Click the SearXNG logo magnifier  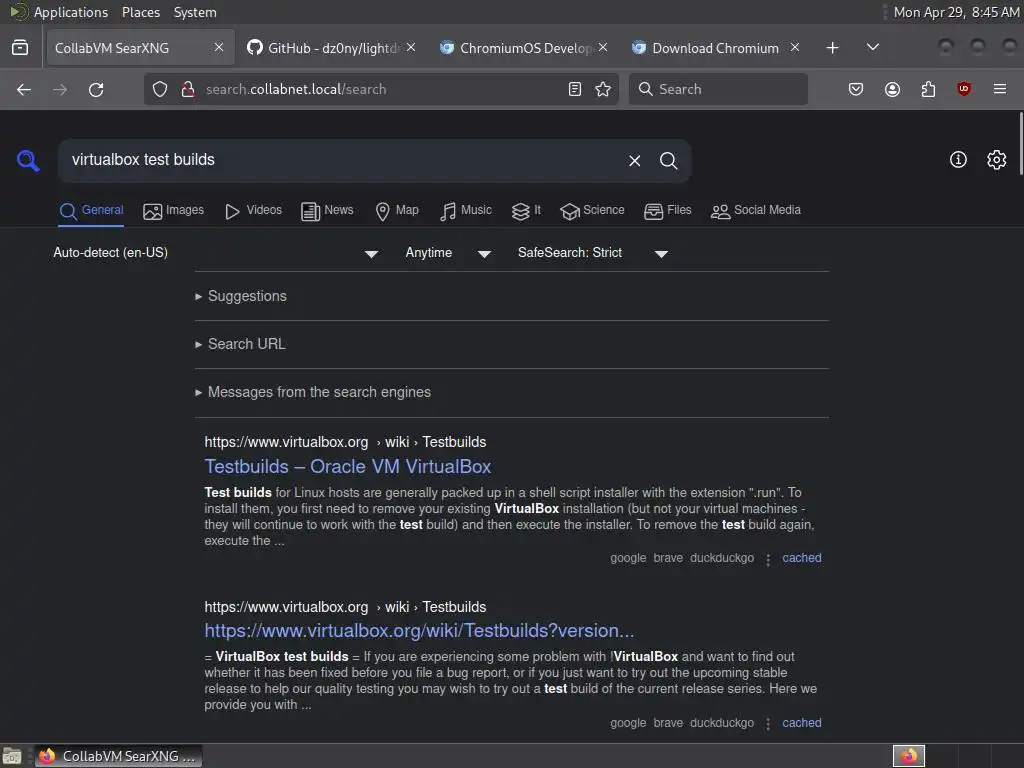pos(28,160)
